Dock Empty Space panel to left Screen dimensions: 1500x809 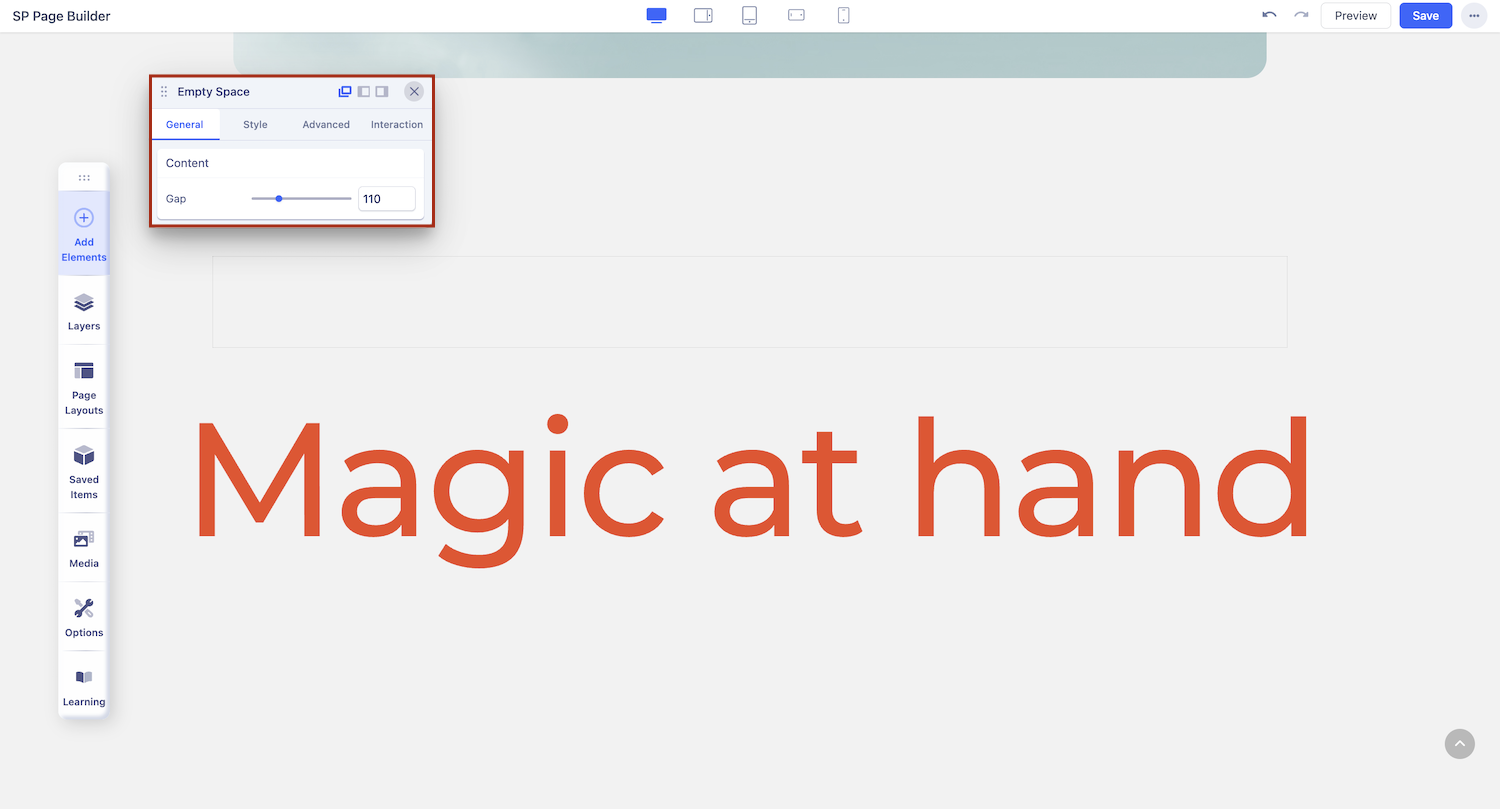[364, 92]
